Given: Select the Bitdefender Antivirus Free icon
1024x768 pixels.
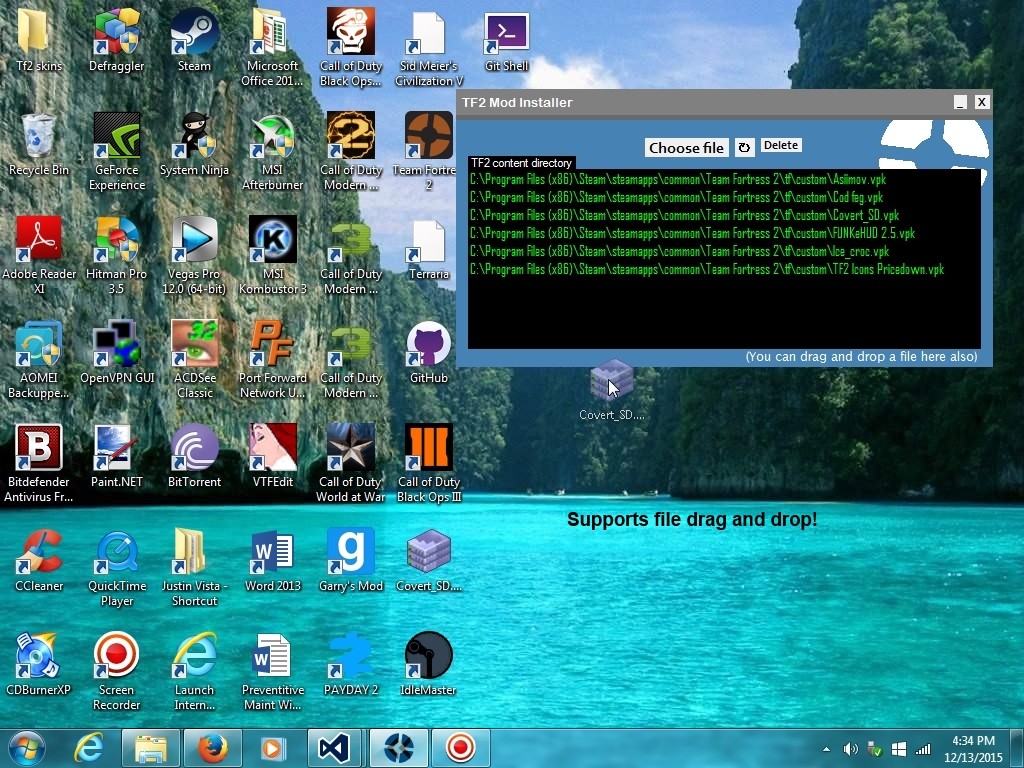Looking at the screenshot, I should [39, 463].
